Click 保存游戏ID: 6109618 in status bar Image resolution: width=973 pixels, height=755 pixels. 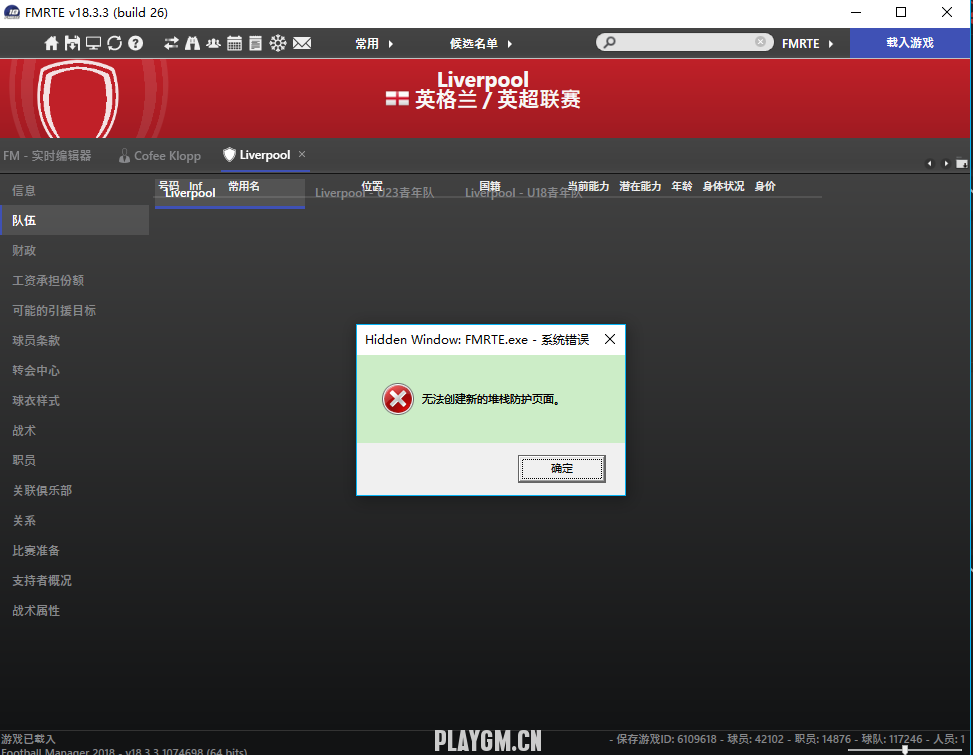pyautogui.click(x=666, y=739)
